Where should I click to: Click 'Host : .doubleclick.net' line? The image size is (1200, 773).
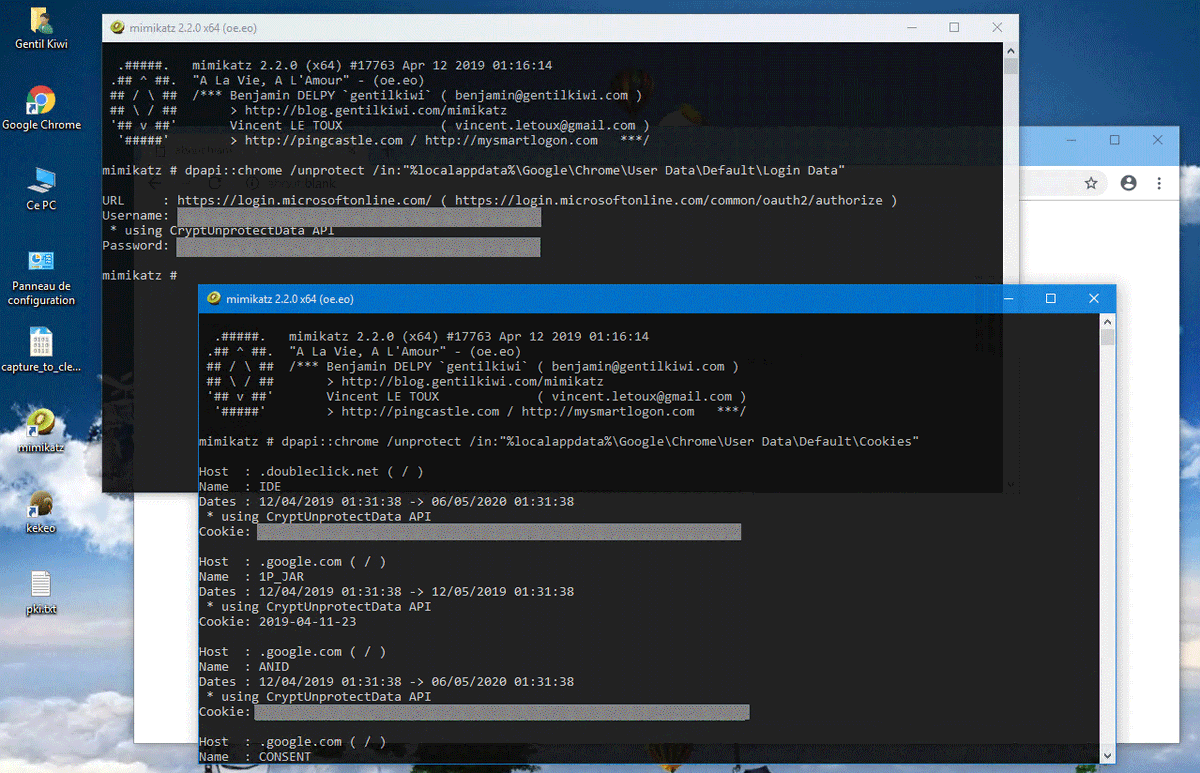[x=311, y=471]
